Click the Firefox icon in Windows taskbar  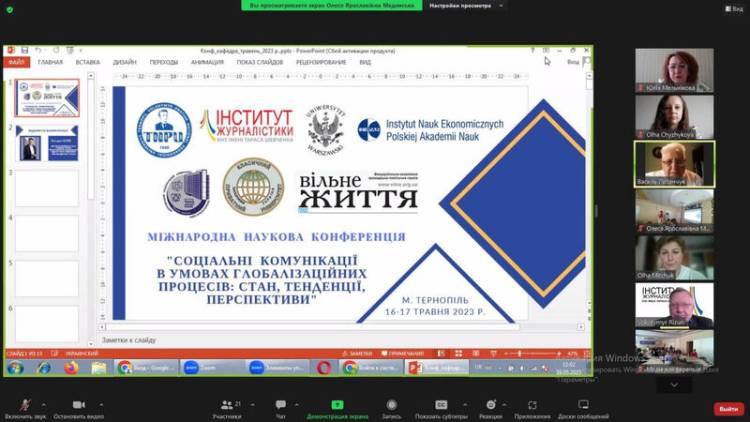click(x=70, y=368)
